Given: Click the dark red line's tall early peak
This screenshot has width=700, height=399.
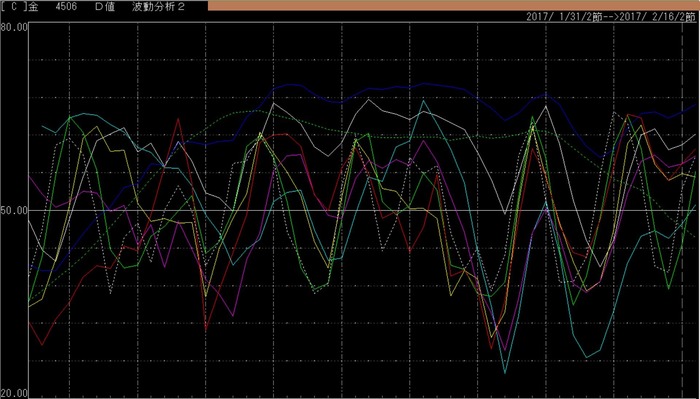Looking at the screenshot, I should click(179, 119).
